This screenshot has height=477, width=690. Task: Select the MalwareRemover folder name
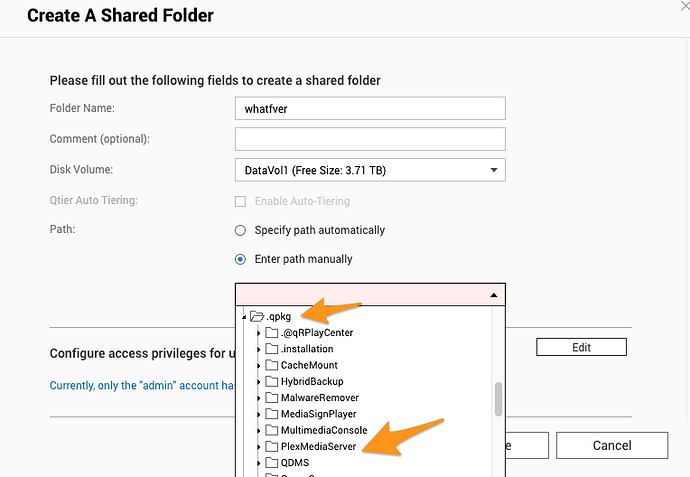[x=320, y=398]
